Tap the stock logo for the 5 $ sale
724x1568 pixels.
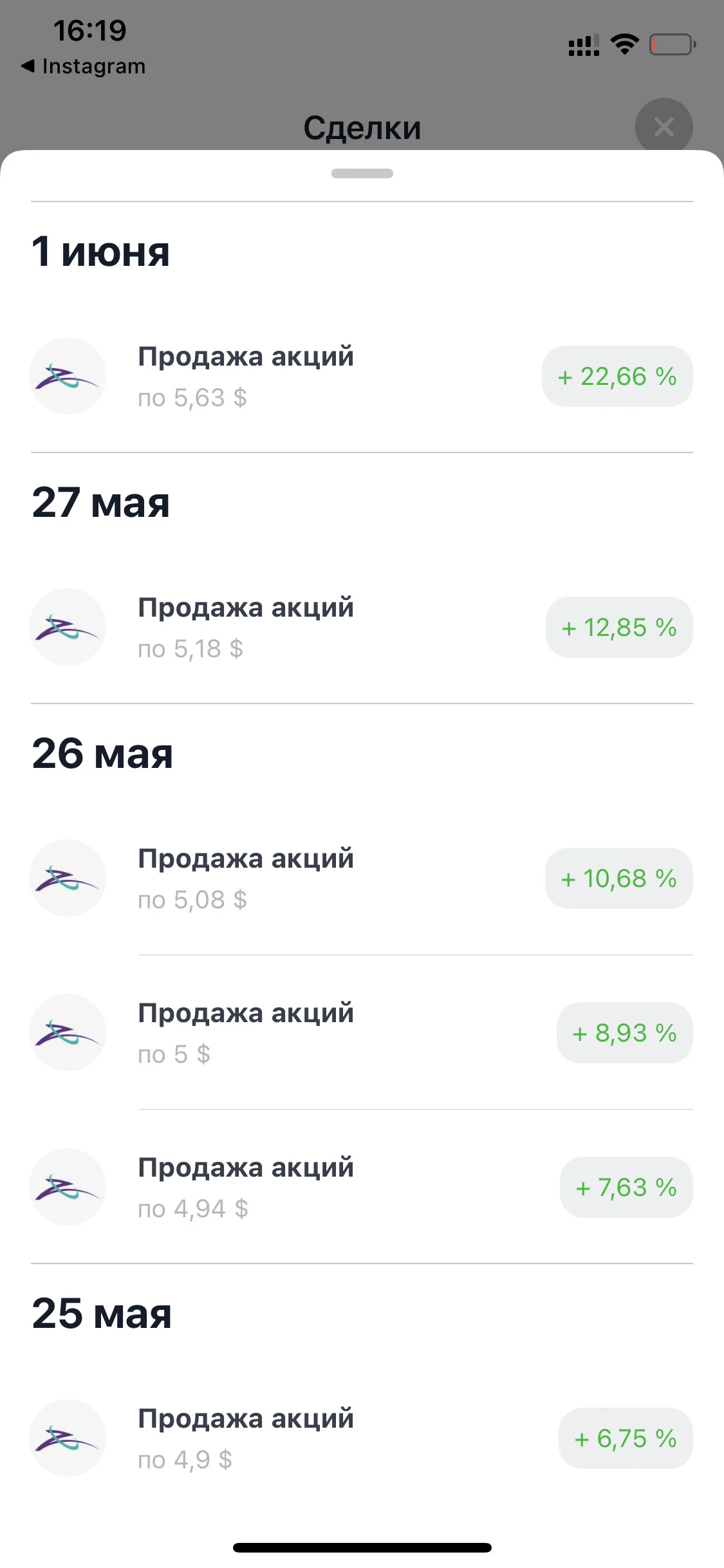pyautogui.click(x=68, y=1032)
